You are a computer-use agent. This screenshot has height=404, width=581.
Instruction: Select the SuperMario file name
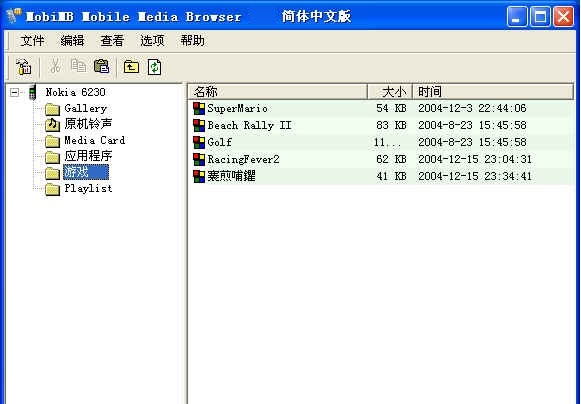238,109
